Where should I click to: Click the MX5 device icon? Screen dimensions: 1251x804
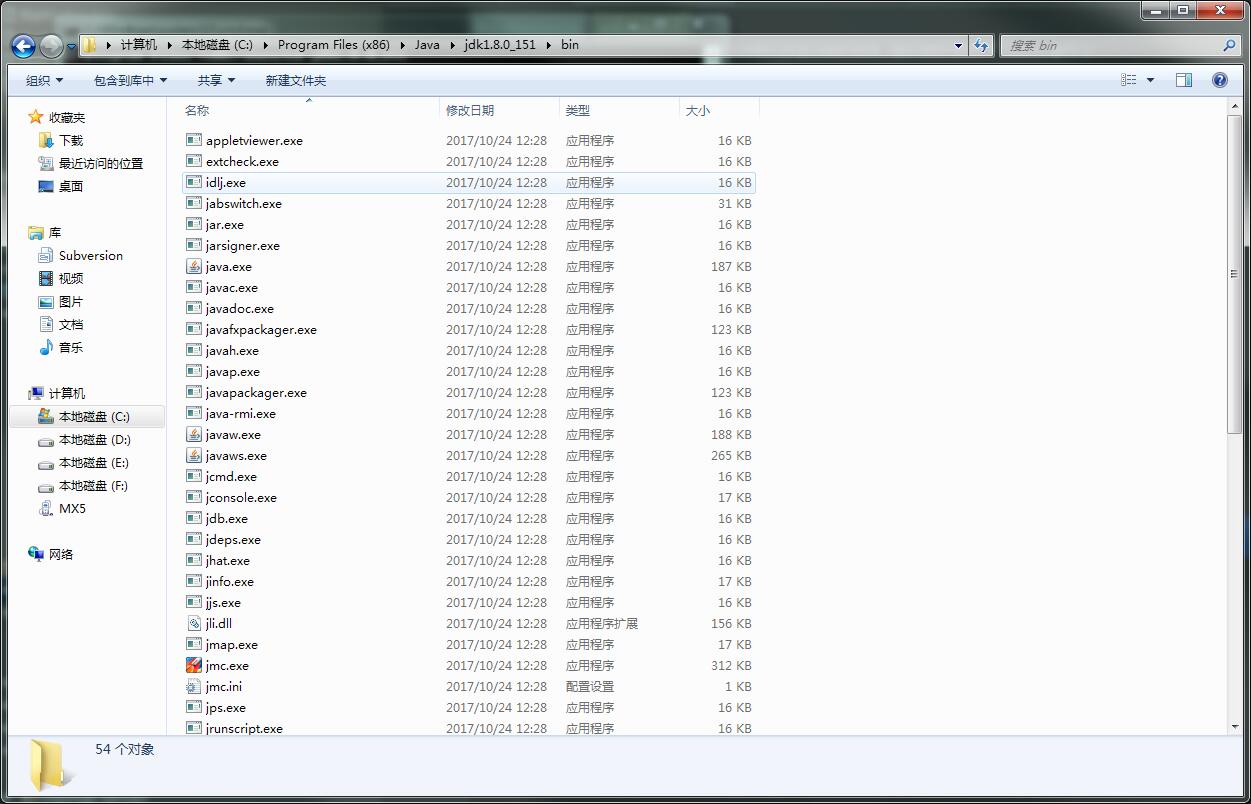[x=46, y=508]
